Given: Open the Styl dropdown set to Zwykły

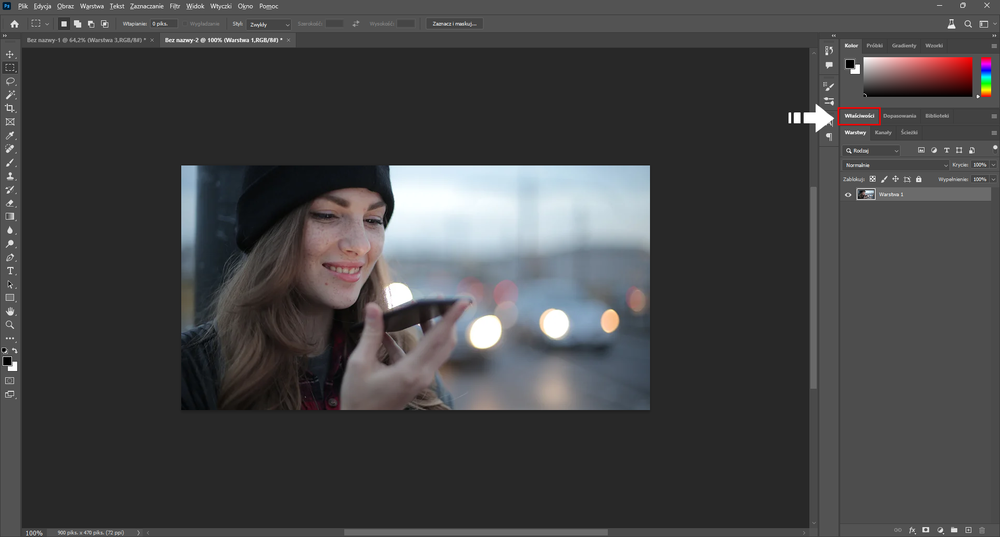Looking at the screenshot, I should coord(268,24).
